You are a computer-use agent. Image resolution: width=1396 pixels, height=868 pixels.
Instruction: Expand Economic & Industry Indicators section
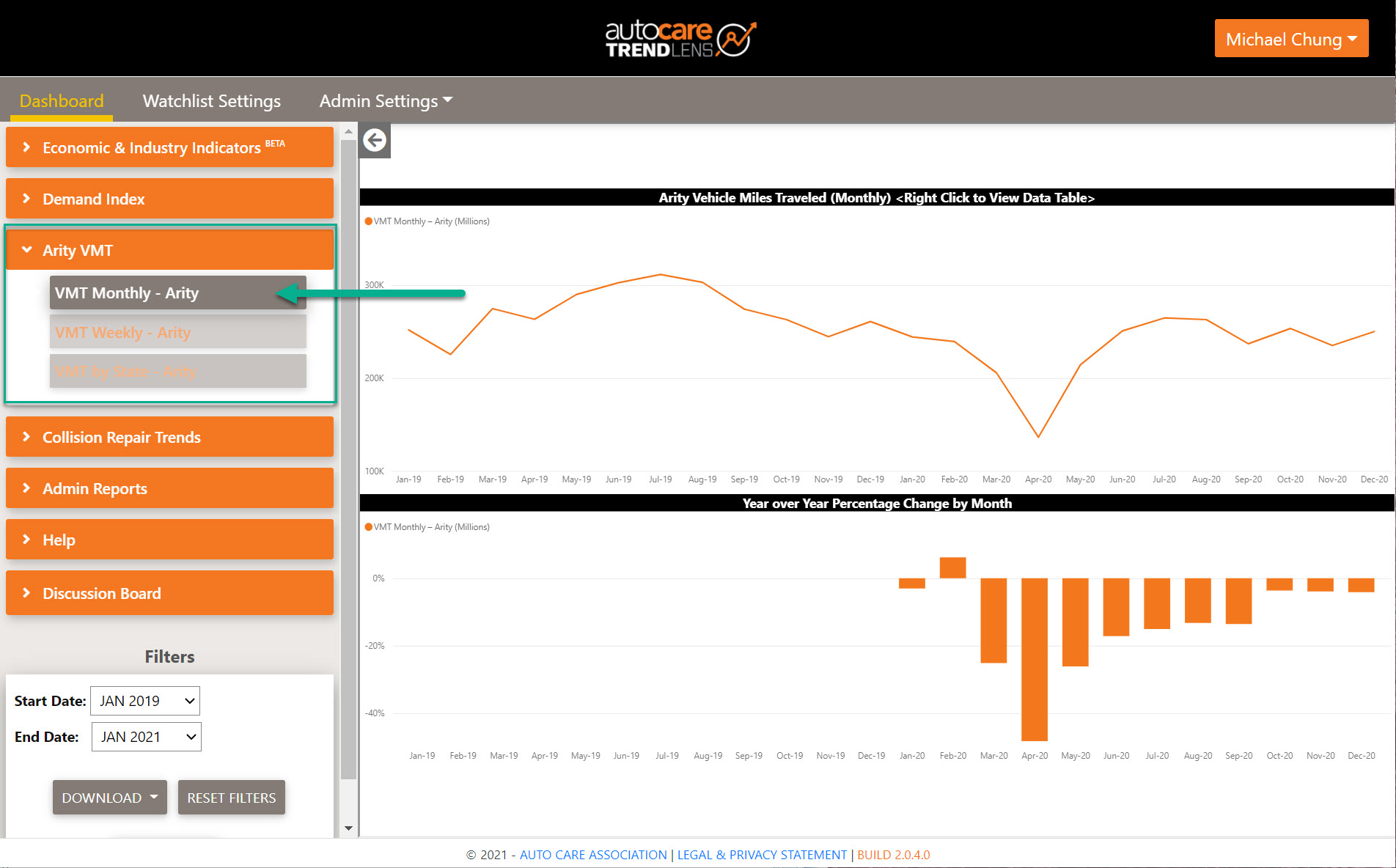(169, 147)
